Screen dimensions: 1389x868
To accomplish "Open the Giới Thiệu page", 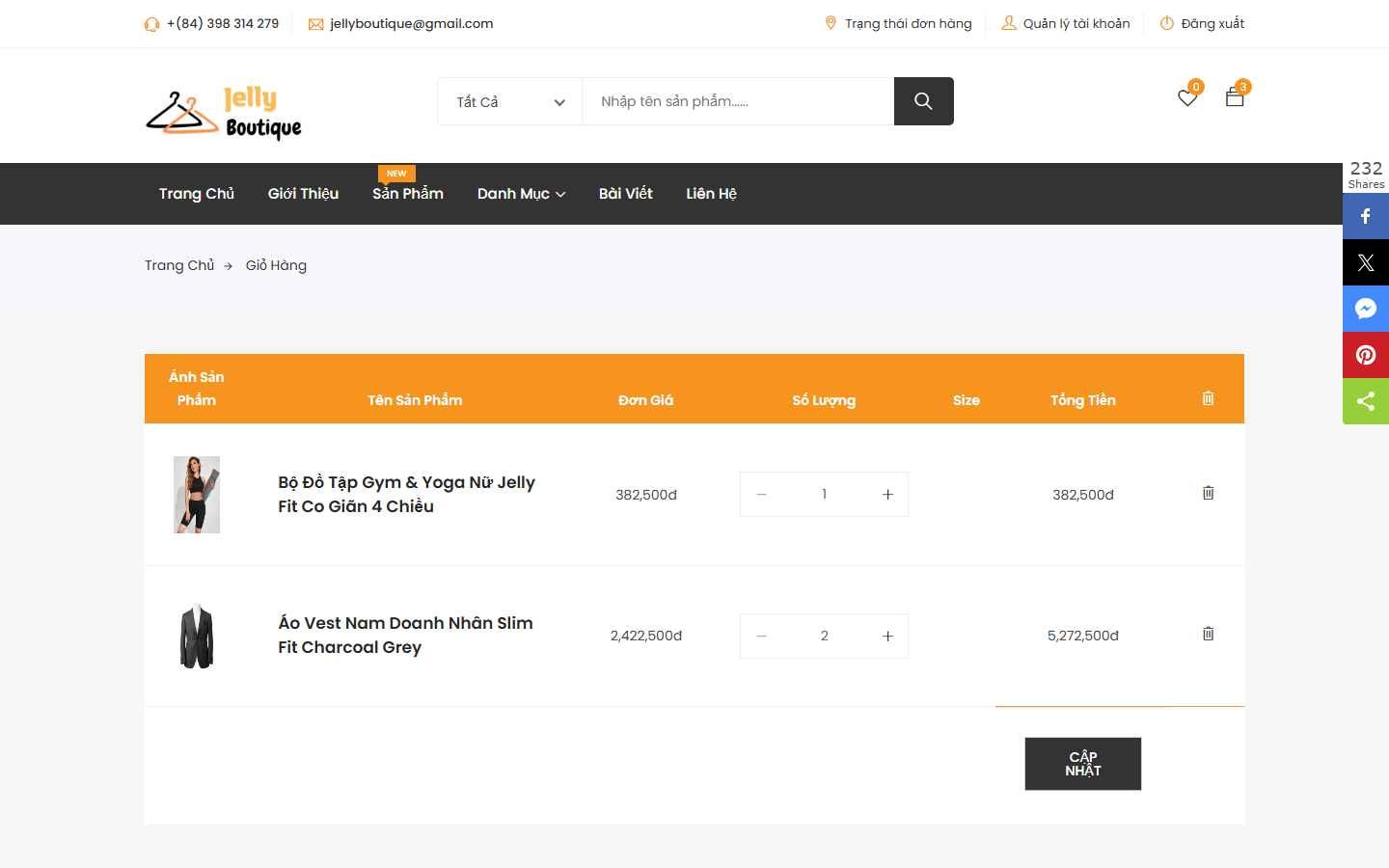I will click(303, 194).
